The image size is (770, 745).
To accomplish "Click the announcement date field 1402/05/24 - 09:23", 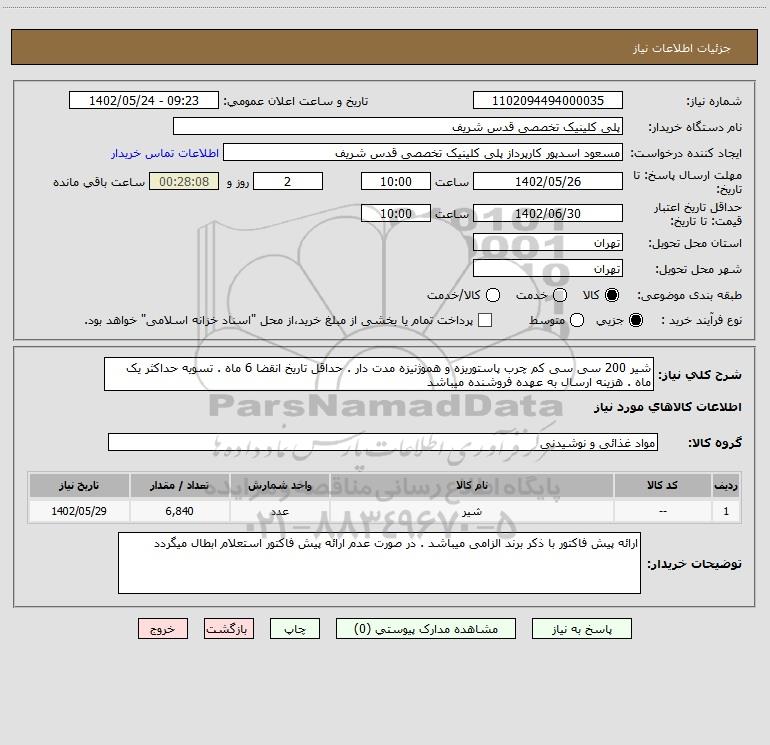I will click(144, 101).
